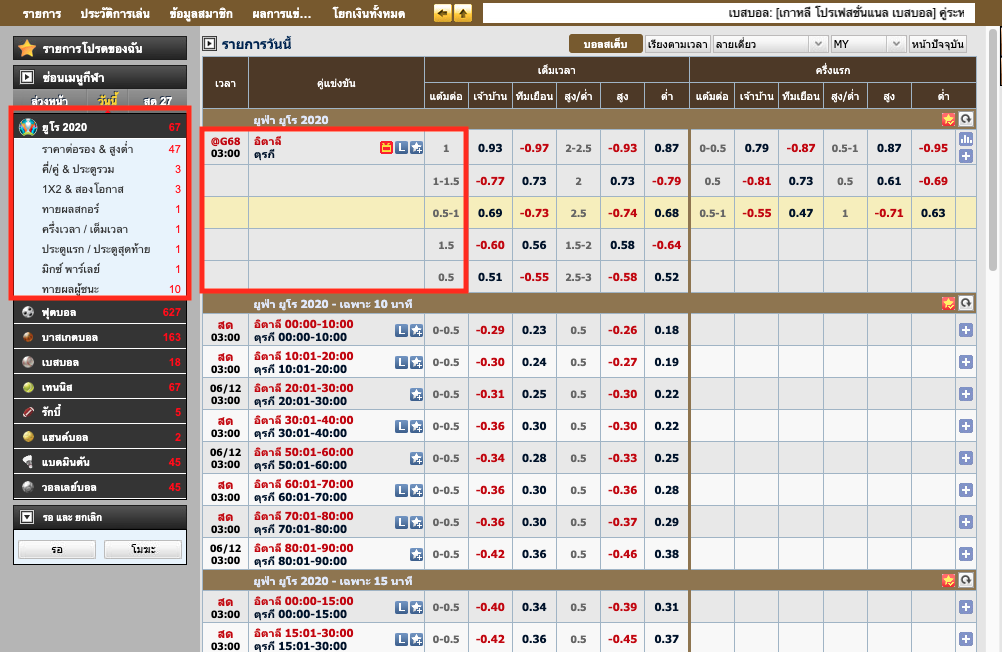Click star icon beside รายการโปรดของฉัน
The width and height of the screenshot is (1002, 652).
[x=27, y=48]
